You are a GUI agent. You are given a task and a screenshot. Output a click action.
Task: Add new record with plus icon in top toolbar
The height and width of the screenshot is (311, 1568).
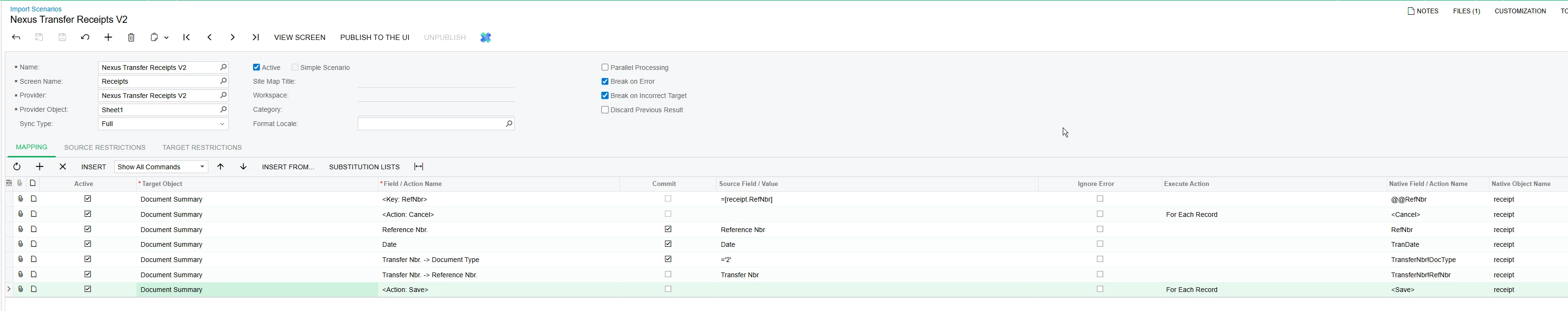tap(108, 38)
